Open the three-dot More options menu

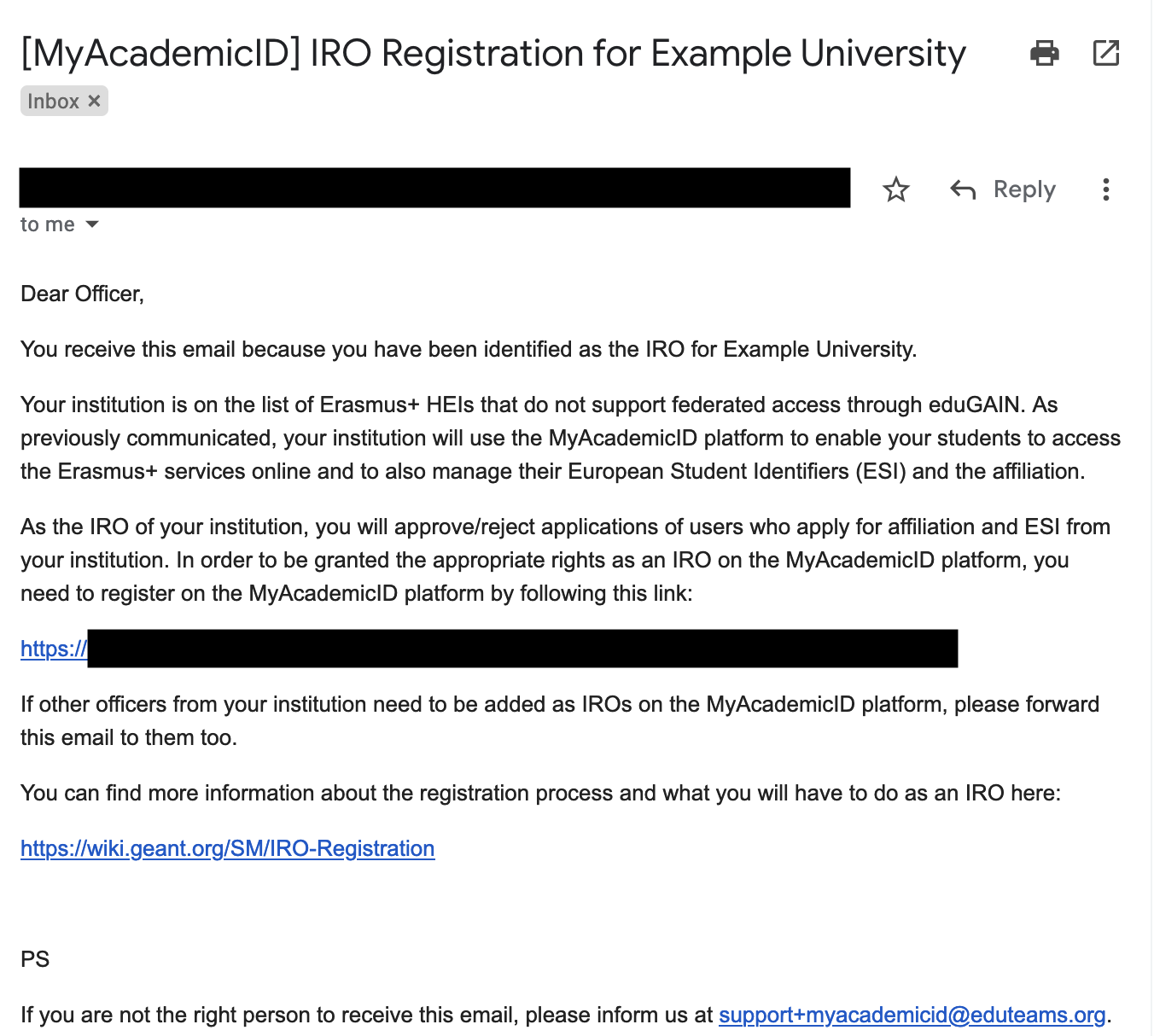pos(1105,189)
